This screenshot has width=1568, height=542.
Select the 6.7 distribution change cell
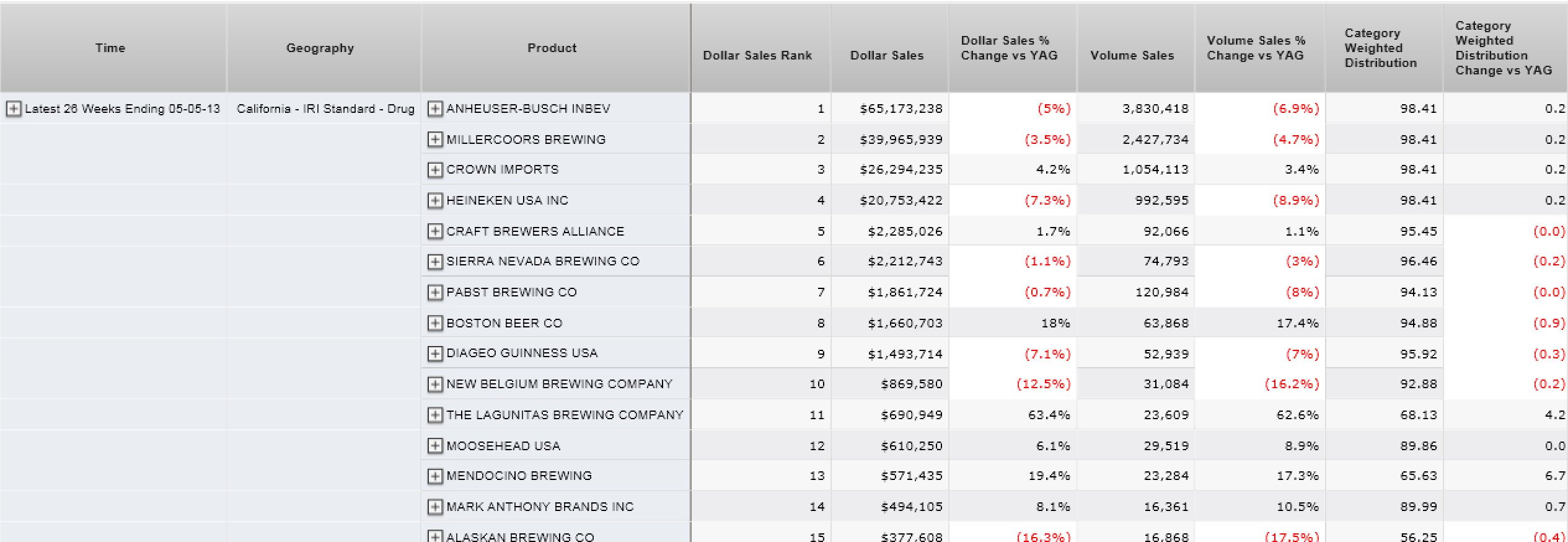[x=1506, y=476]
